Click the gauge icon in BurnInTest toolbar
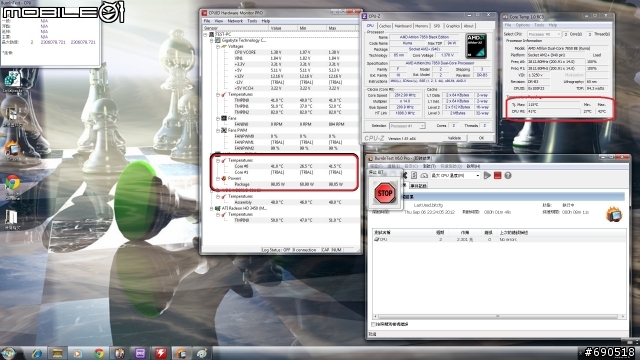This screenshot has width=640, height=360. tap(424, 176)
